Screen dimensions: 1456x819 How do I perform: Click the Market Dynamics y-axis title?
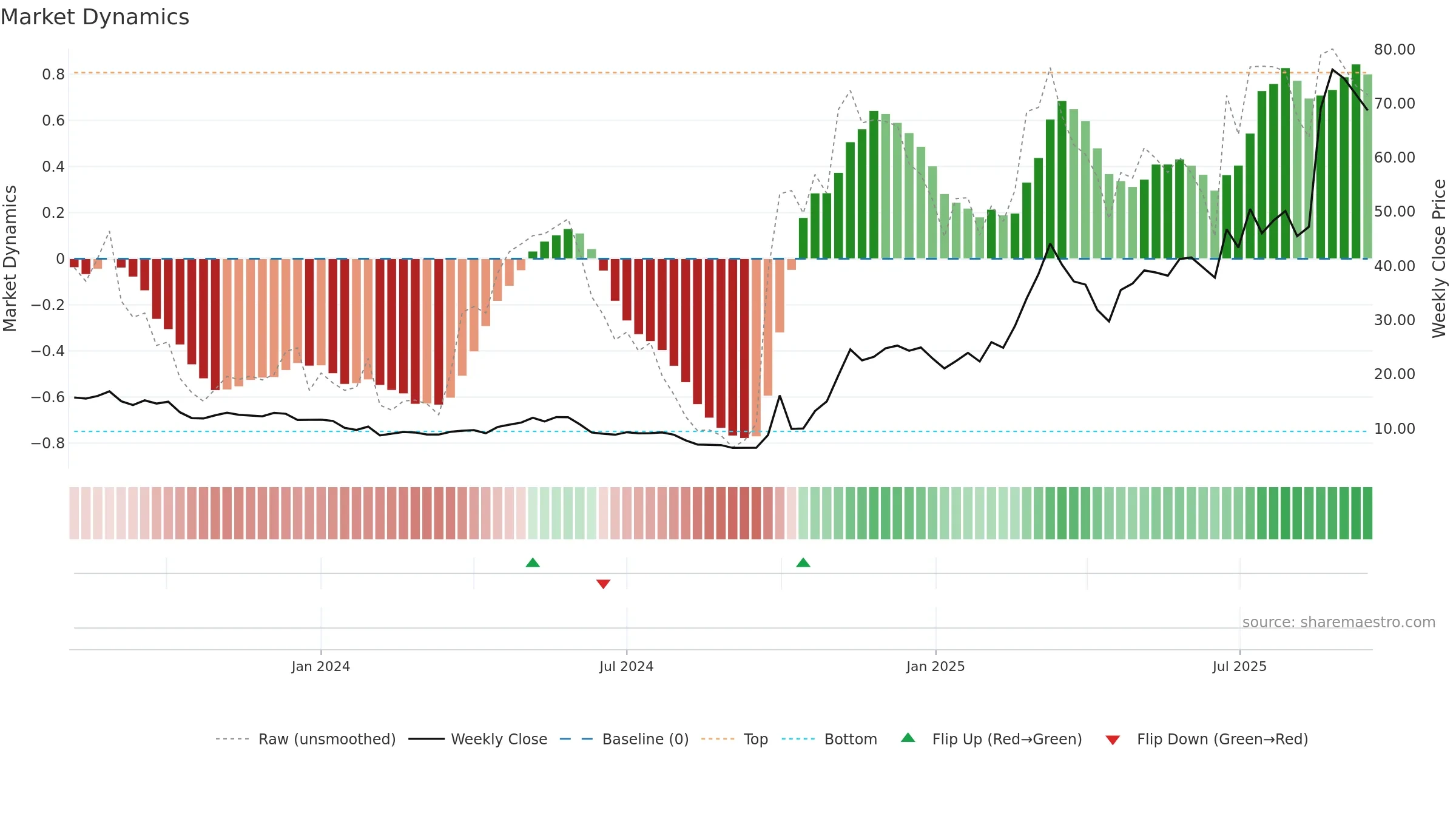click(x=10, y=258)
